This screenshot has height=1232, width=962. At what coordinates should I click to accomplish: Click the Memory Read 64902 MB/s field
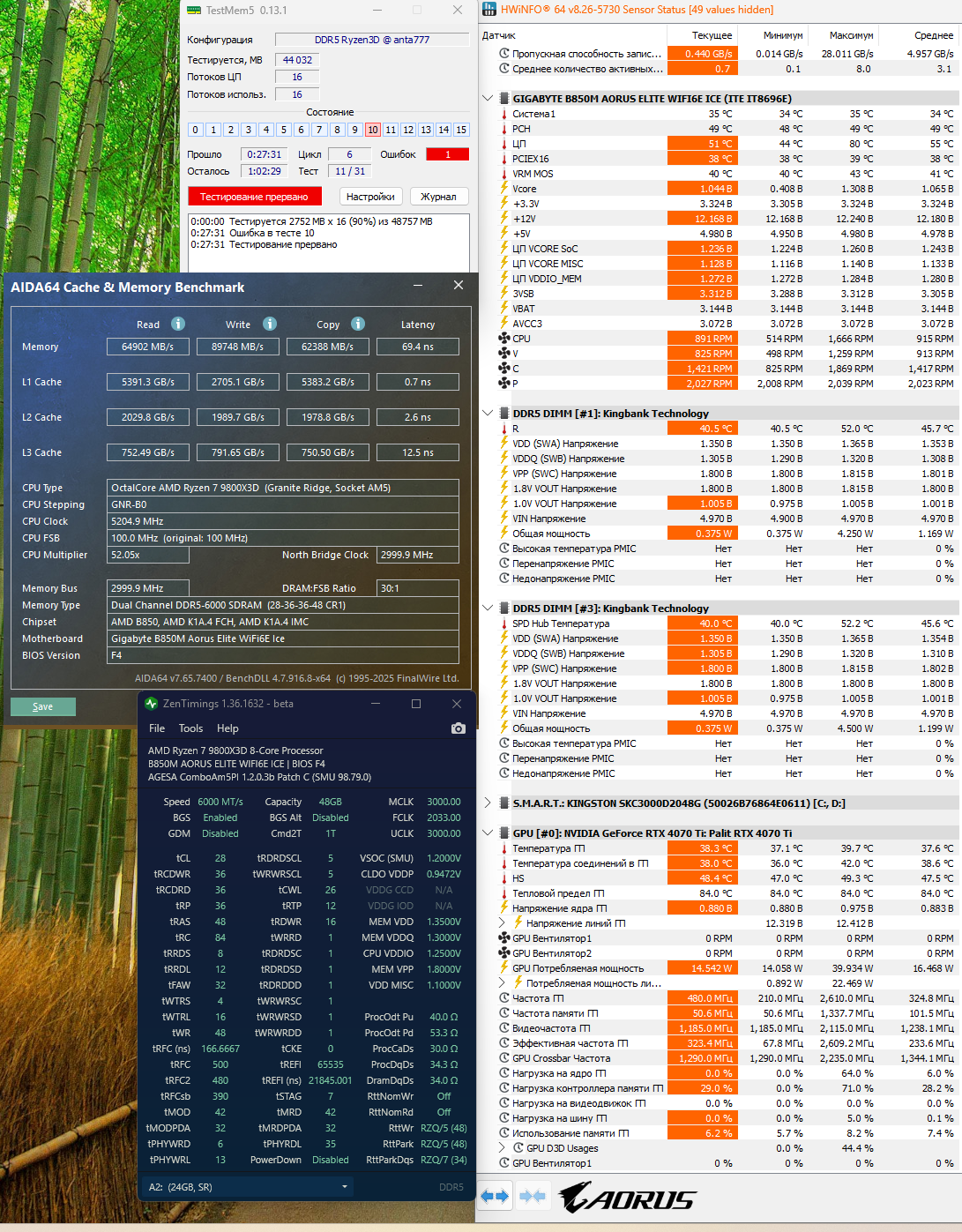148,347
